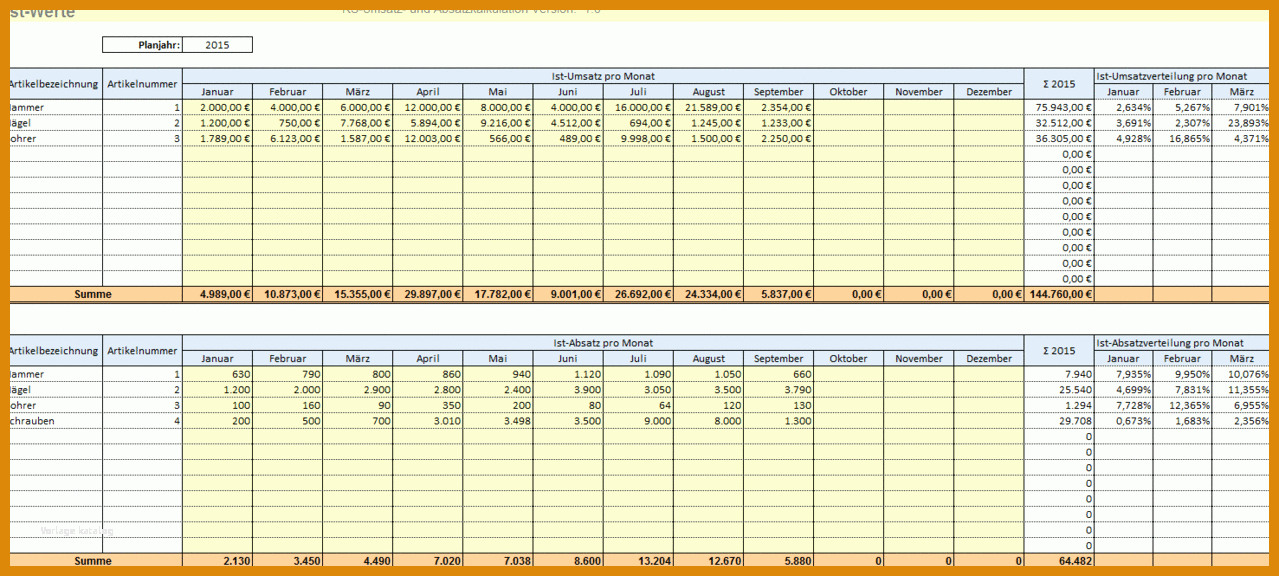Viewport: 1279px width, 576px height.
Task: Click the Nägel September quantity 3.790
Action: [778, 389]
